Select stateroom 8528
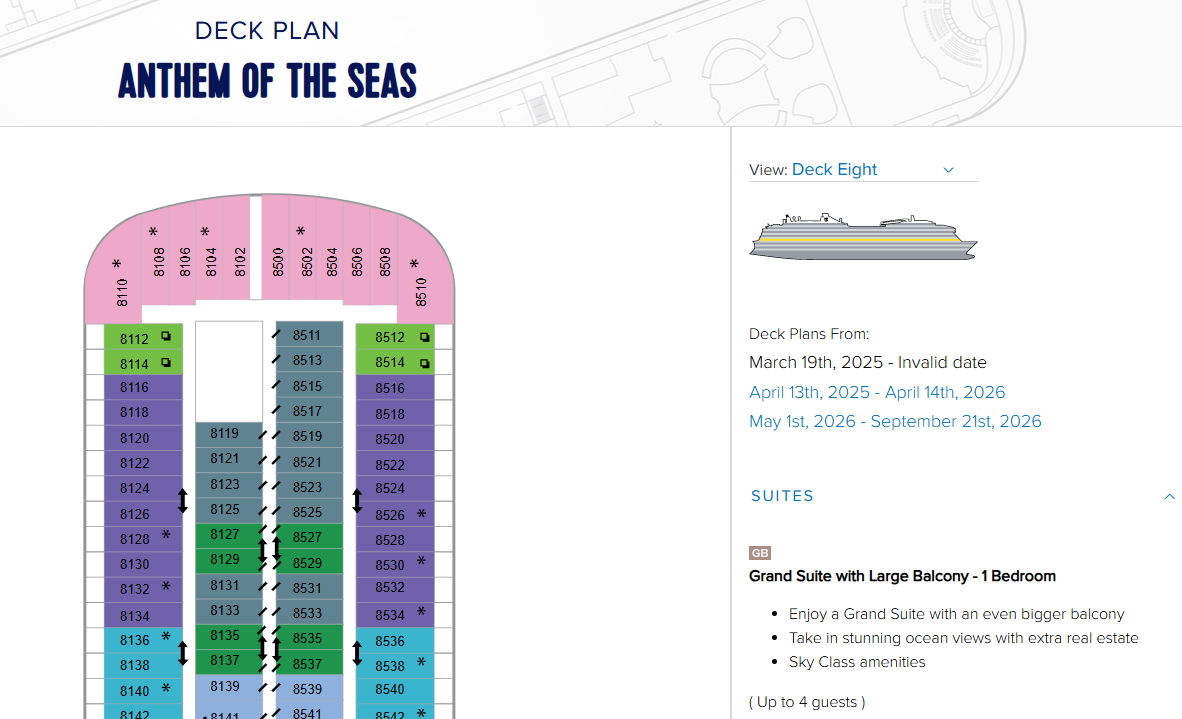The image size is (1182, 719). click(x=395, y=540)
